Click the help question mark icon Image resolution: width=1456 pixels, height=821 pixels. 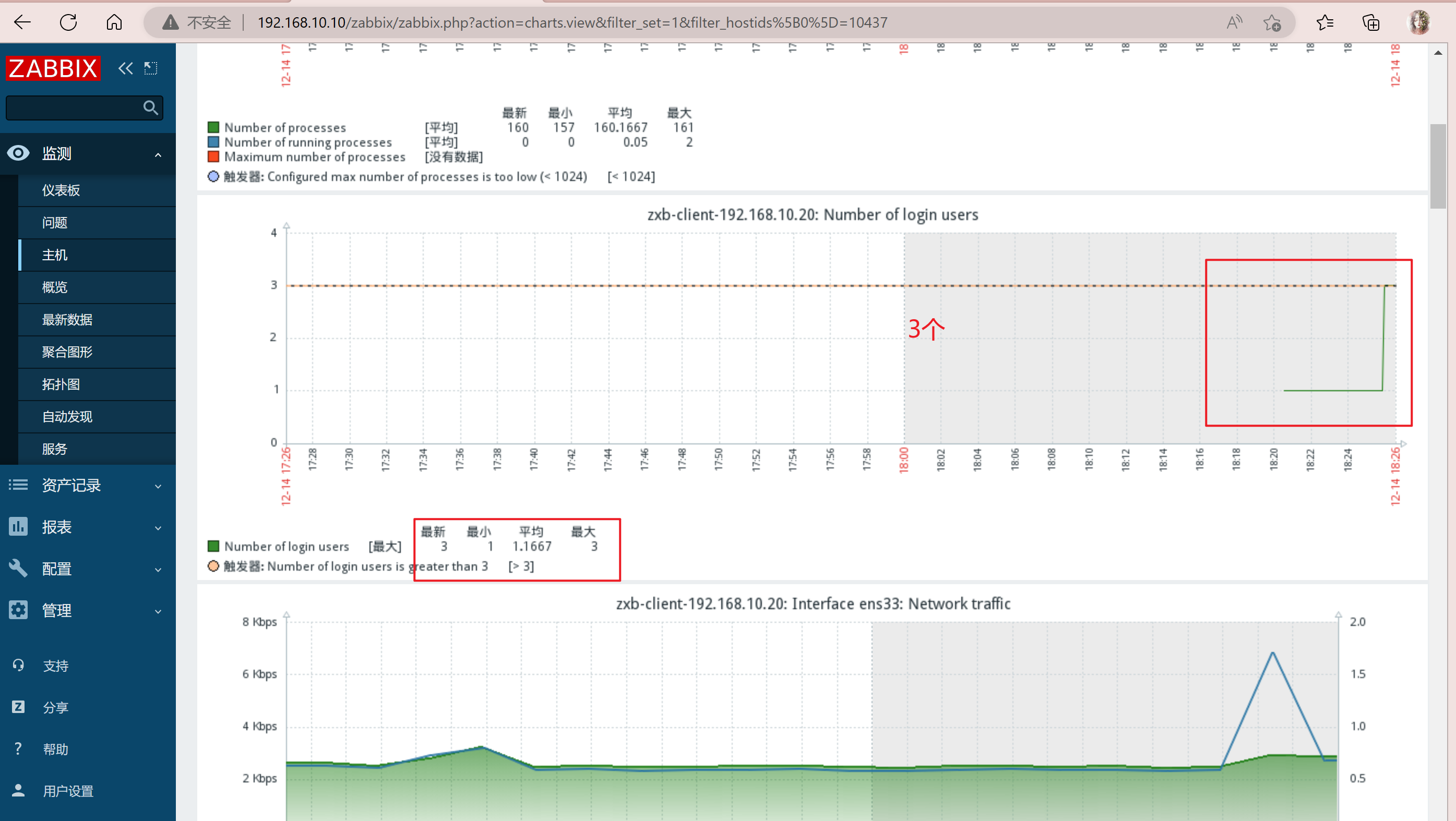click(18, 748)
